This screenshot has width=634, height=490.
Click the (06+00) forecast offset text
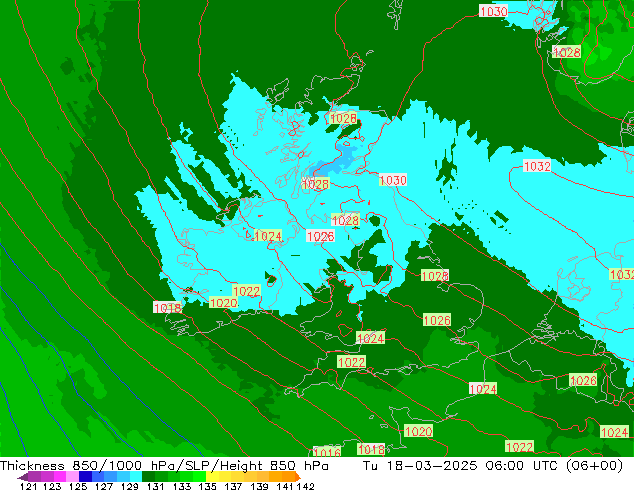coord(594,466)
